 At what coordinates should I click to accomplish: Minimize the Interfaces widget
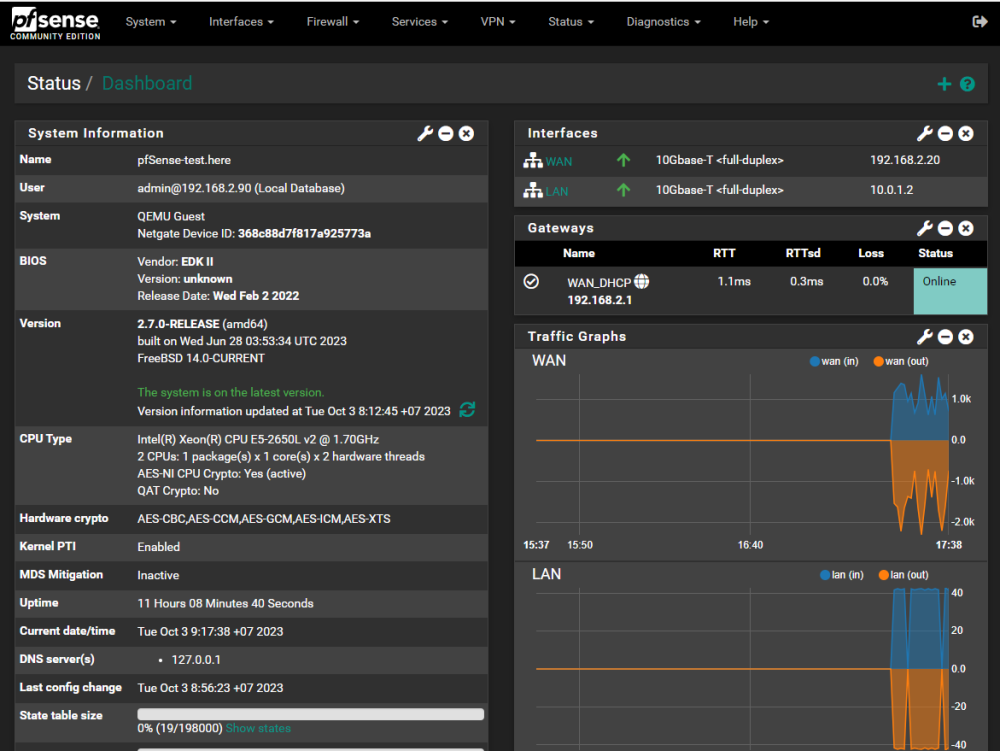945,133
